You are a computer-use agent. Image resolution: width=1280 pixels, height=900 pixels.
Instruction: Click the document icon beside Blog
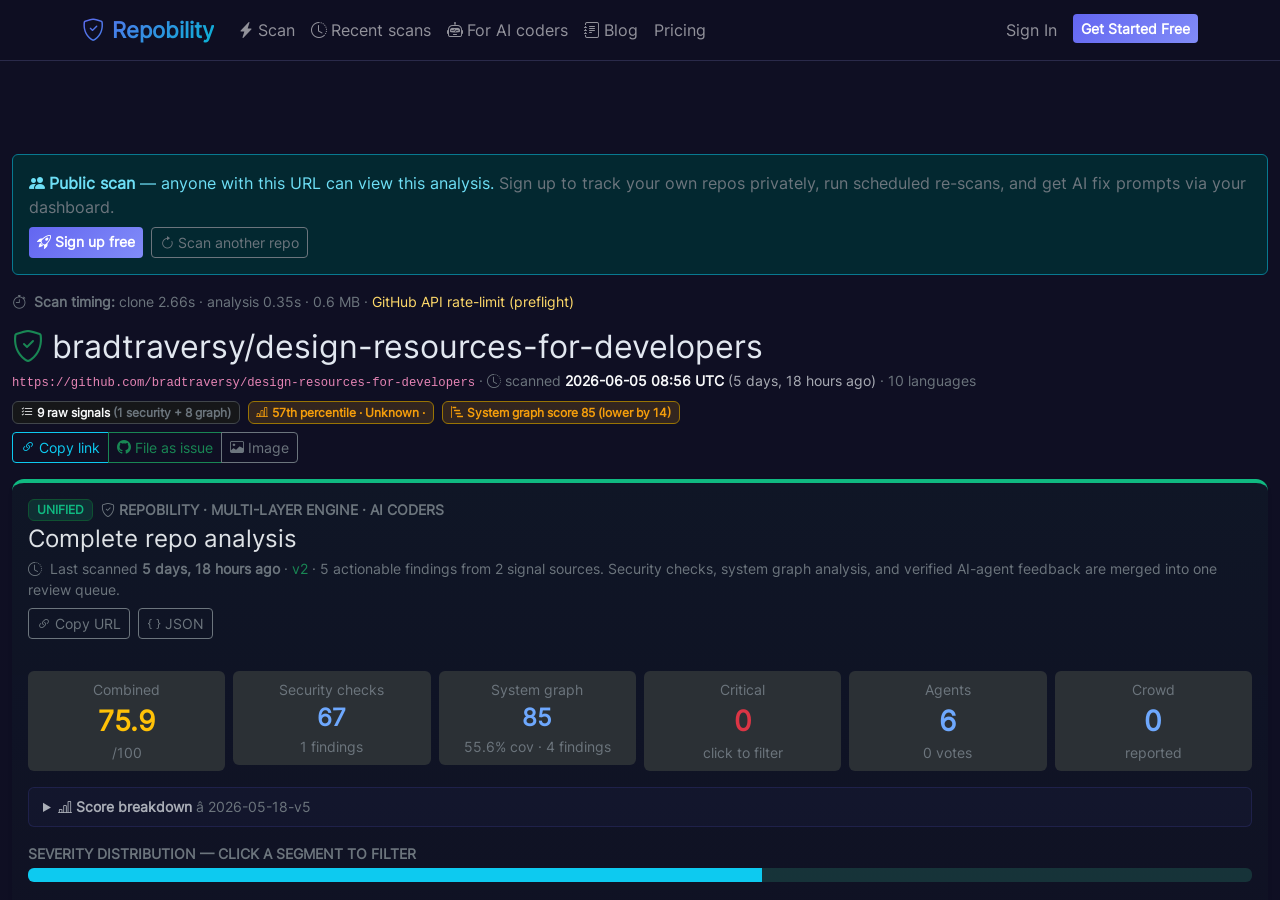pyautogui.click(x=592, y=30)
